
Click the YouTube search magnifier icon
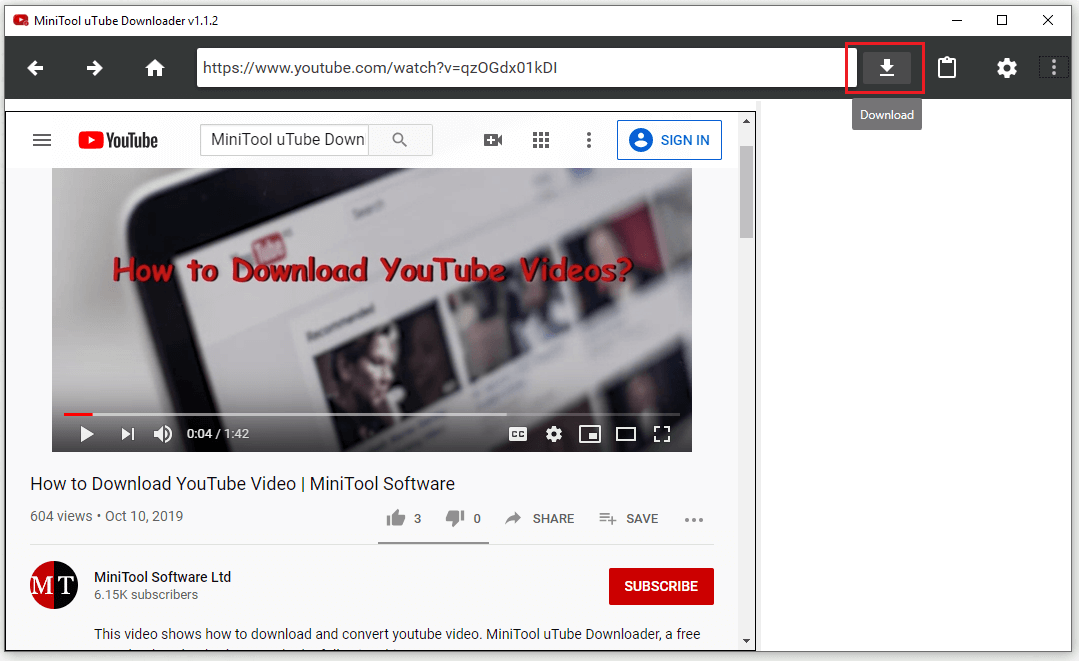coord(400,140)
